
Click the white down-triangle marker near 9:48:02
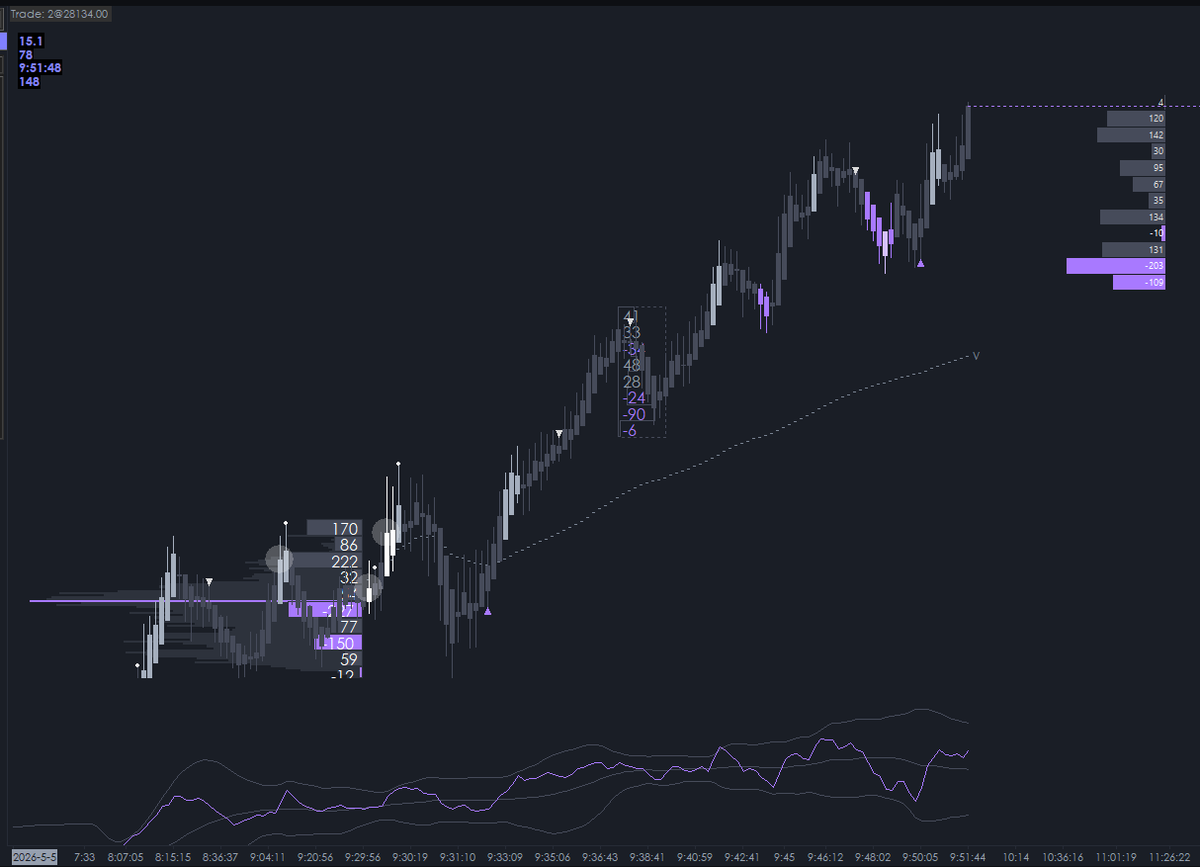tap(856, 171)
